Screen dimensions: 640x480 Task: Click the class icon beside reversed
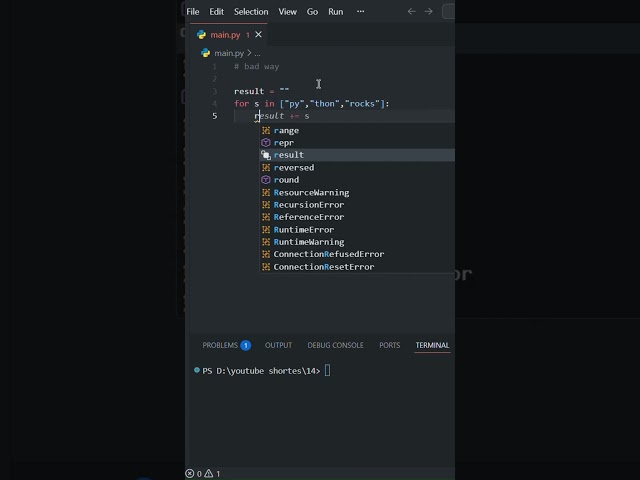(266, 168)
